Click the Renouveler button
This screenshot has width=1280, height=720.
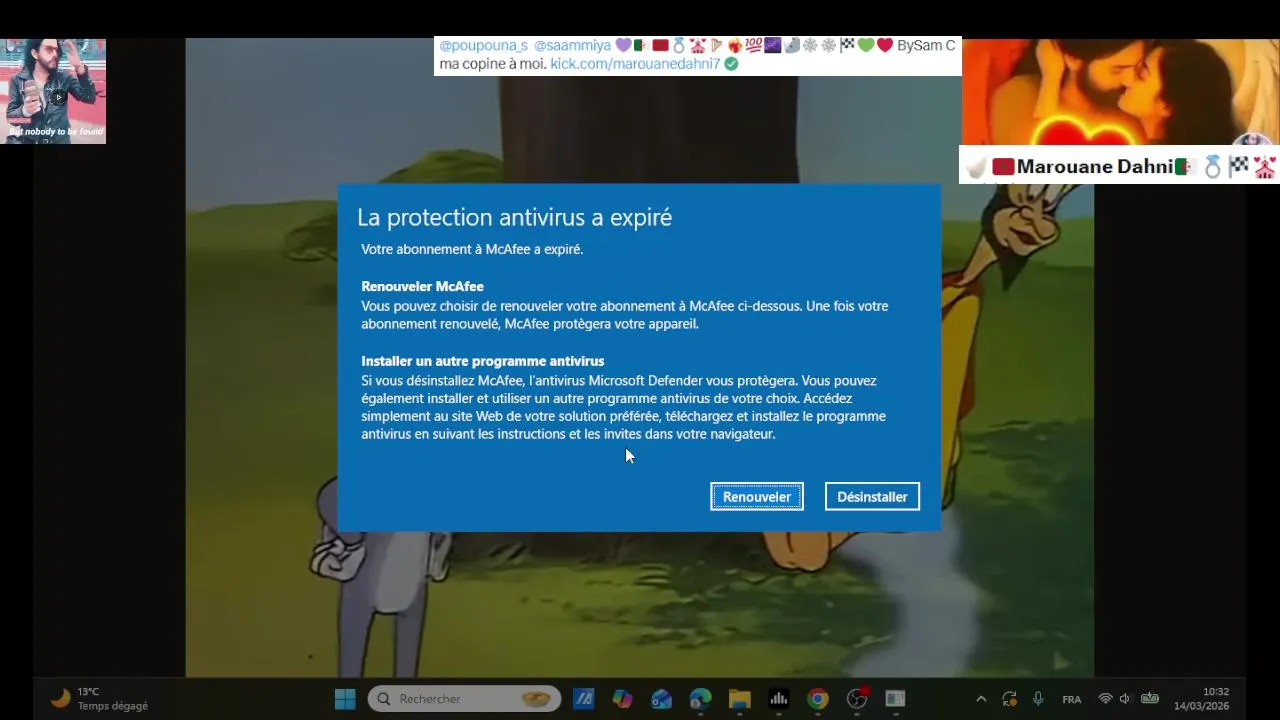[757, 497]
